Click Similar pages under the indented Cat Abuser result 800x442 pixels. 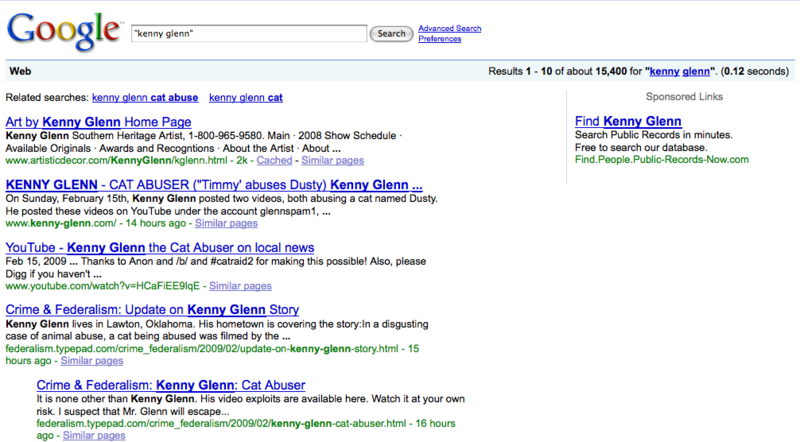tap(93, 435)
